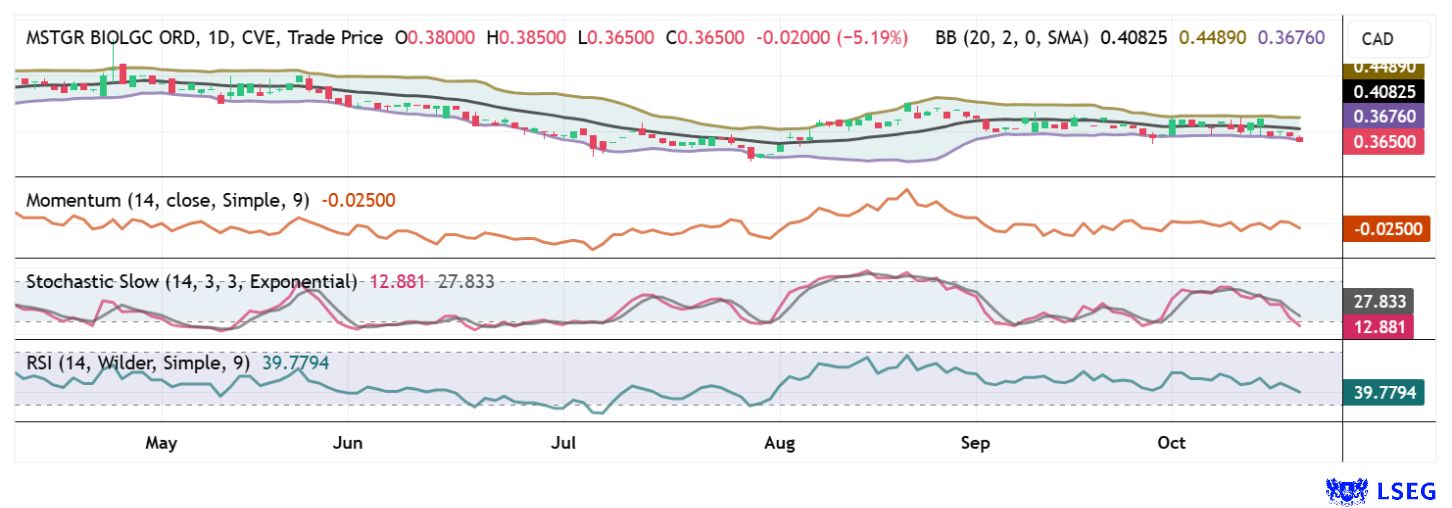Click the -0.02000 (-5.19%) change value
The height and width of the screenshot is (508, 1452).
tap(831, 38)
